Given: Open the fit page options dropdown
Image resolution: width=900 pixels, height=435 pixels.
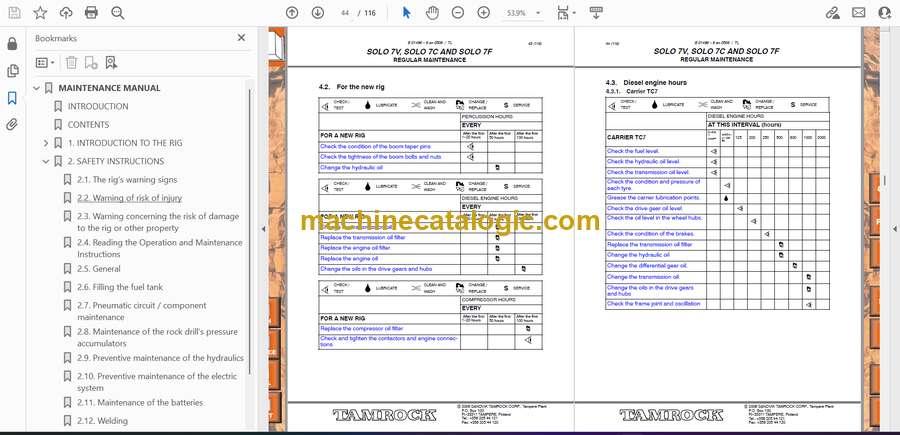Looking at the screenshot, I should pyautogui.click(x=566, y=13).
